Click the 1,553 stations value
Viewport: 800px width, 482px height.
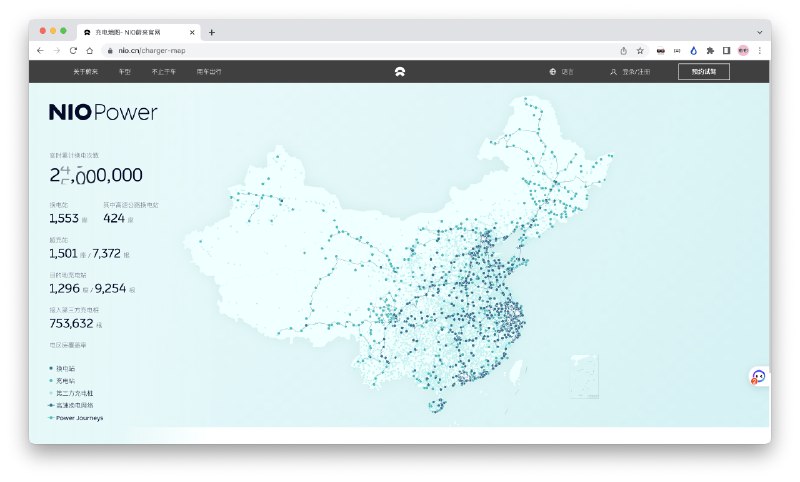64,218
